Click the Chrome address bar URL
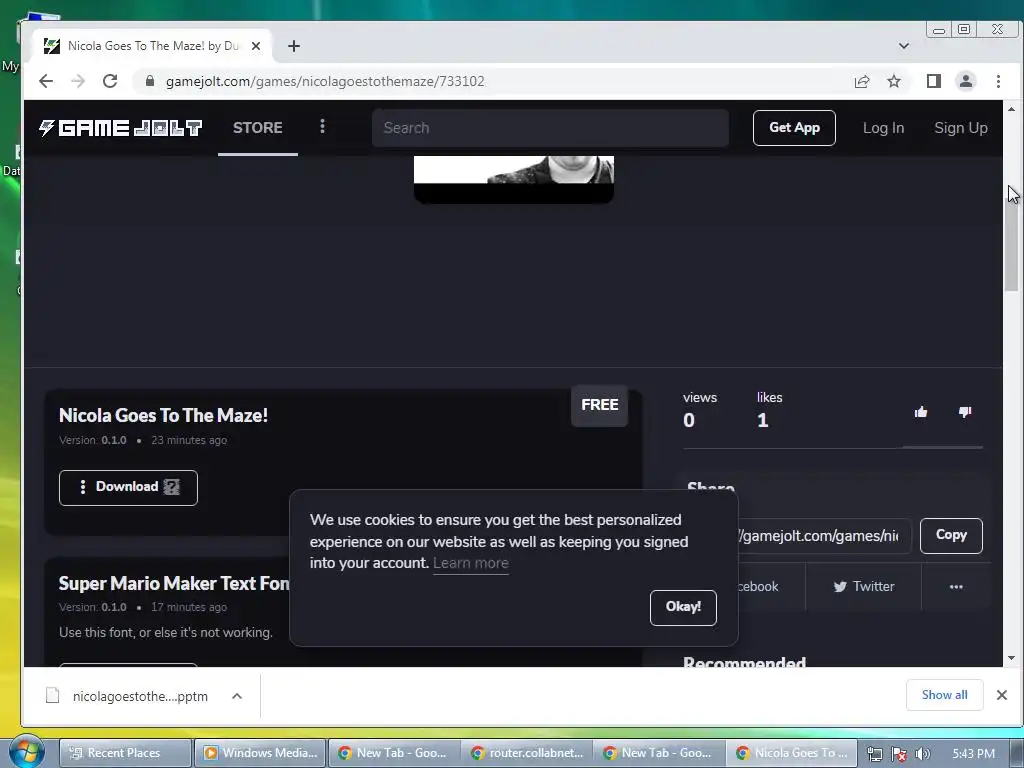 [325, 81]
